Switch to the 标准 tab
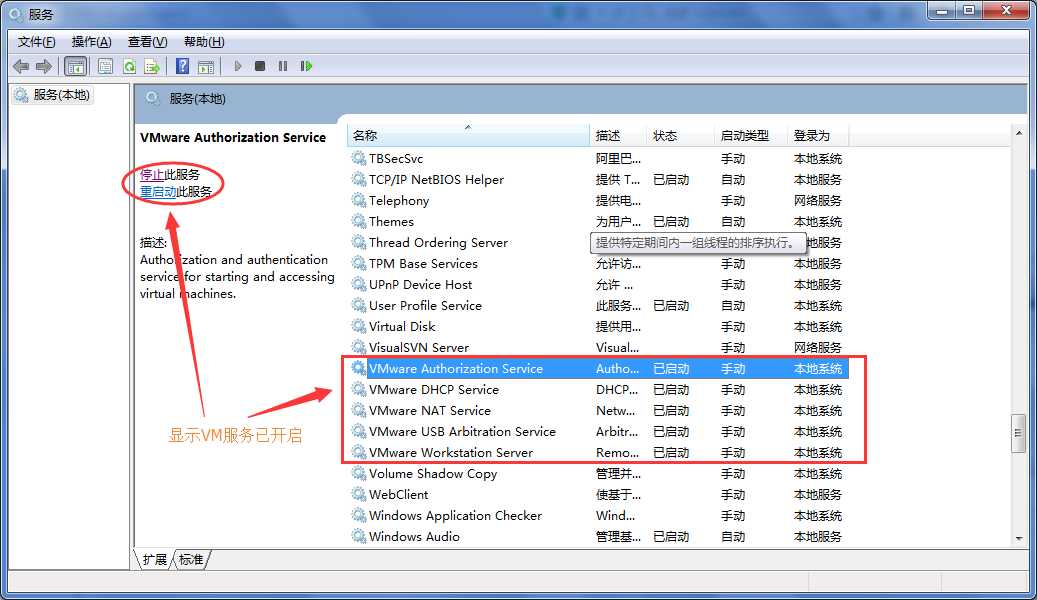 (x=191, y=560)
